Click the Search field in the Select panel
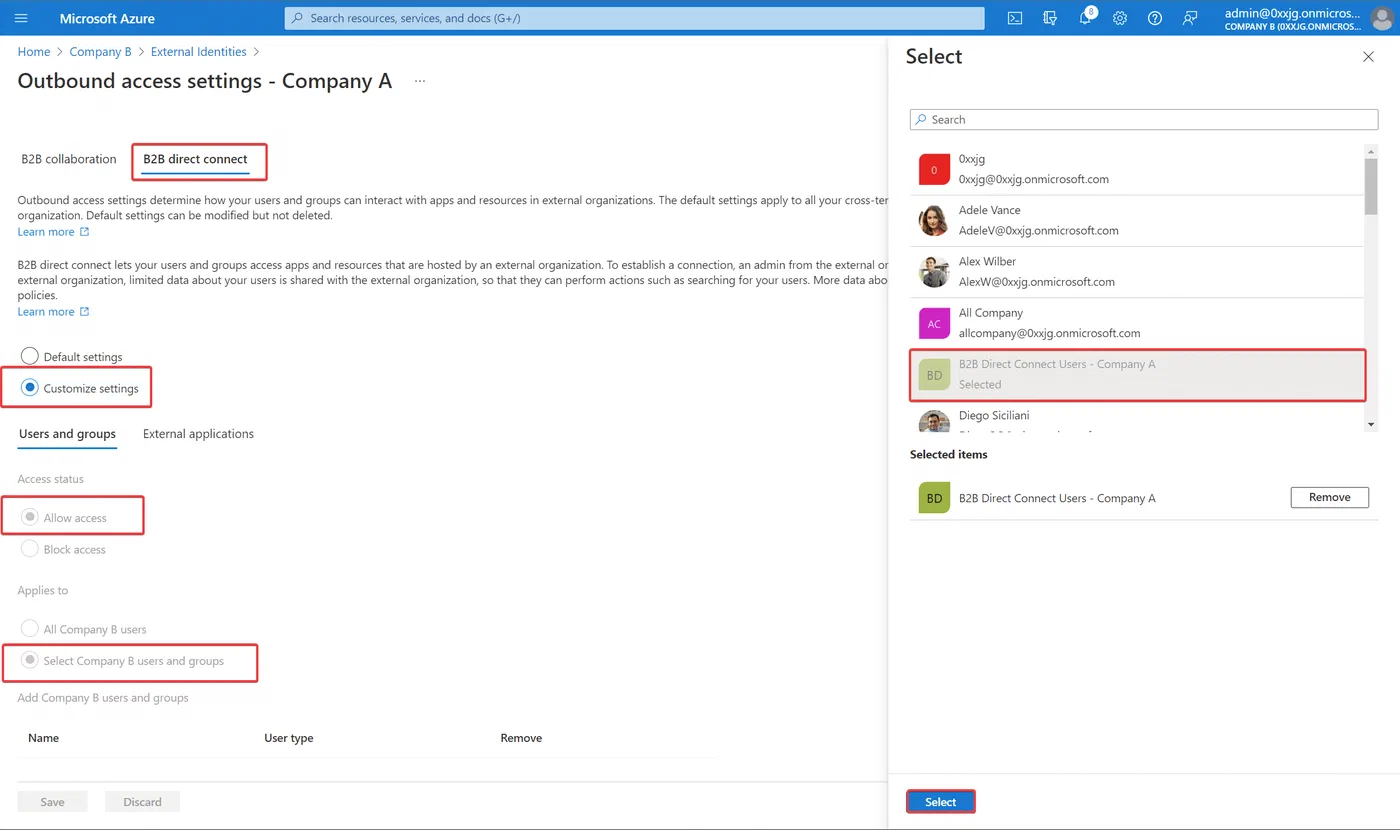1400x830 pixels. pyautogui.click(x=1144, y=119)
